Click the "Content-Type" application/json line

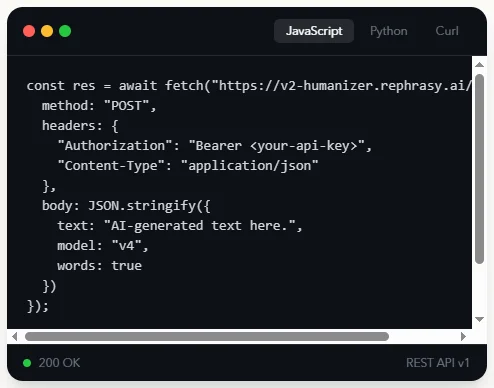(188, 166)
